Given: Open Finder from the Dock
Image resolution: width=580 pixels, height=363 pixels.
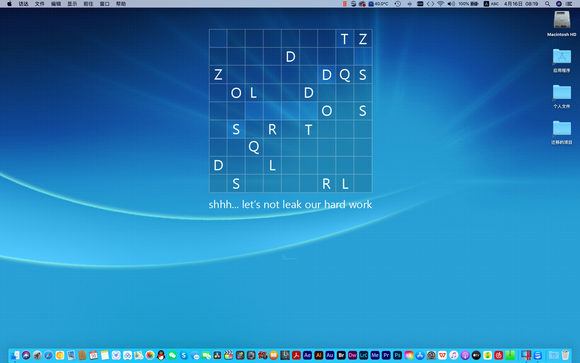Looking at the screenshot, I should coord(15,356).
